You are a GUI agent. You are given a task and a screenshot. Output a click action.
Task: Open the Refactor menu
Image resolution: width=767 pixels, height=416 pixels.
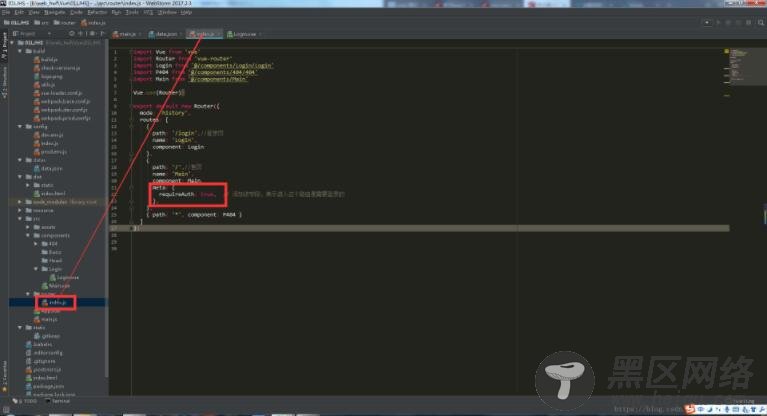click(97, 12)
